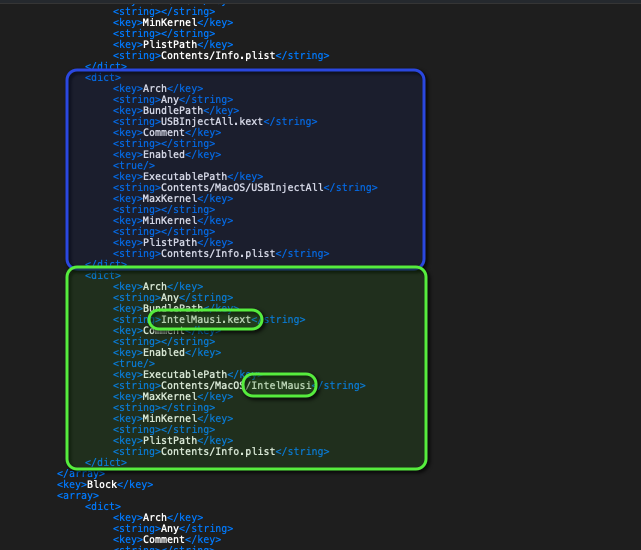Click the opening <array> tag below Block key
Screen dimensions: 641x550
coord(78,495)
